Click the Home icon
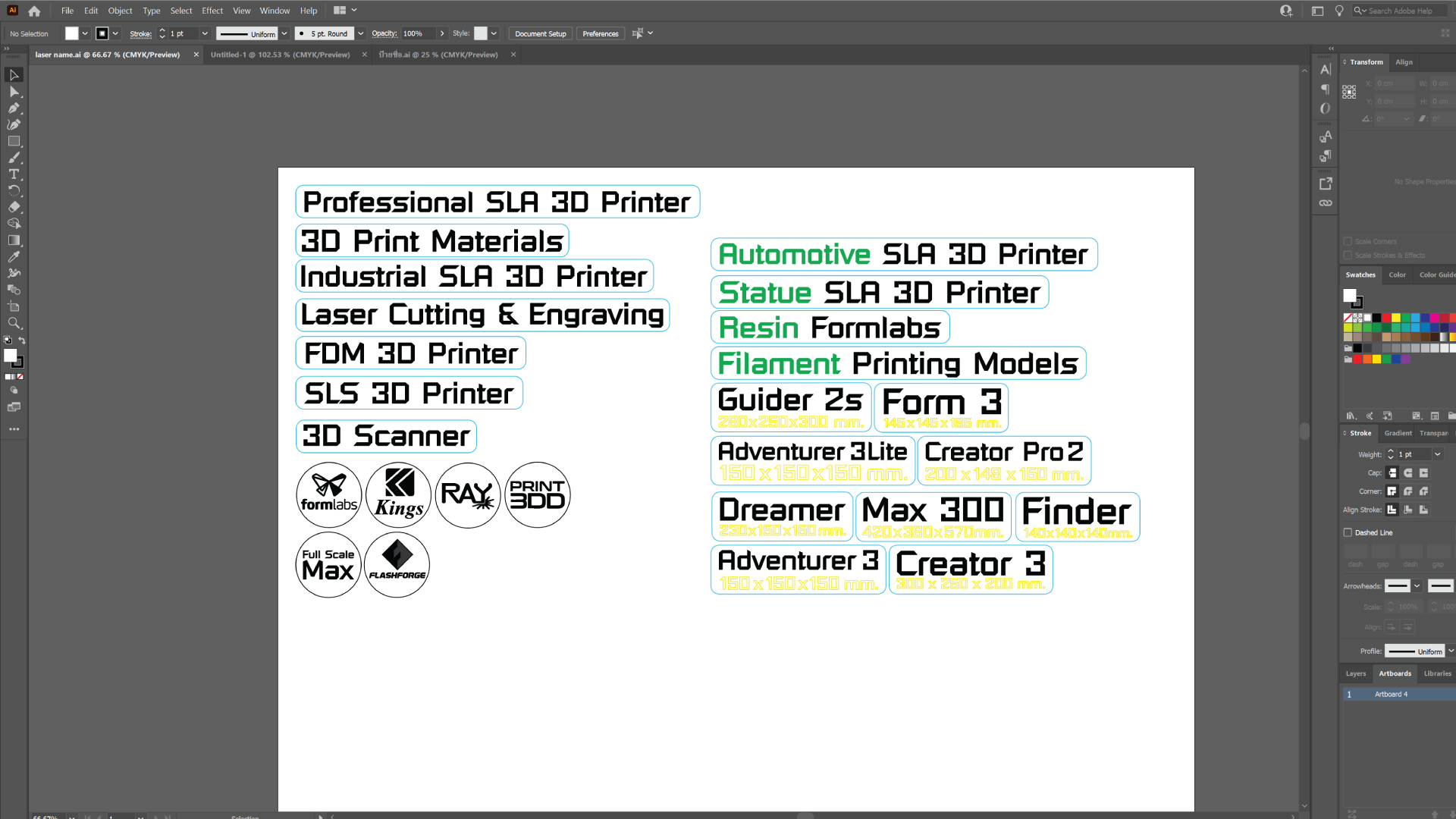 pos(34,11)
